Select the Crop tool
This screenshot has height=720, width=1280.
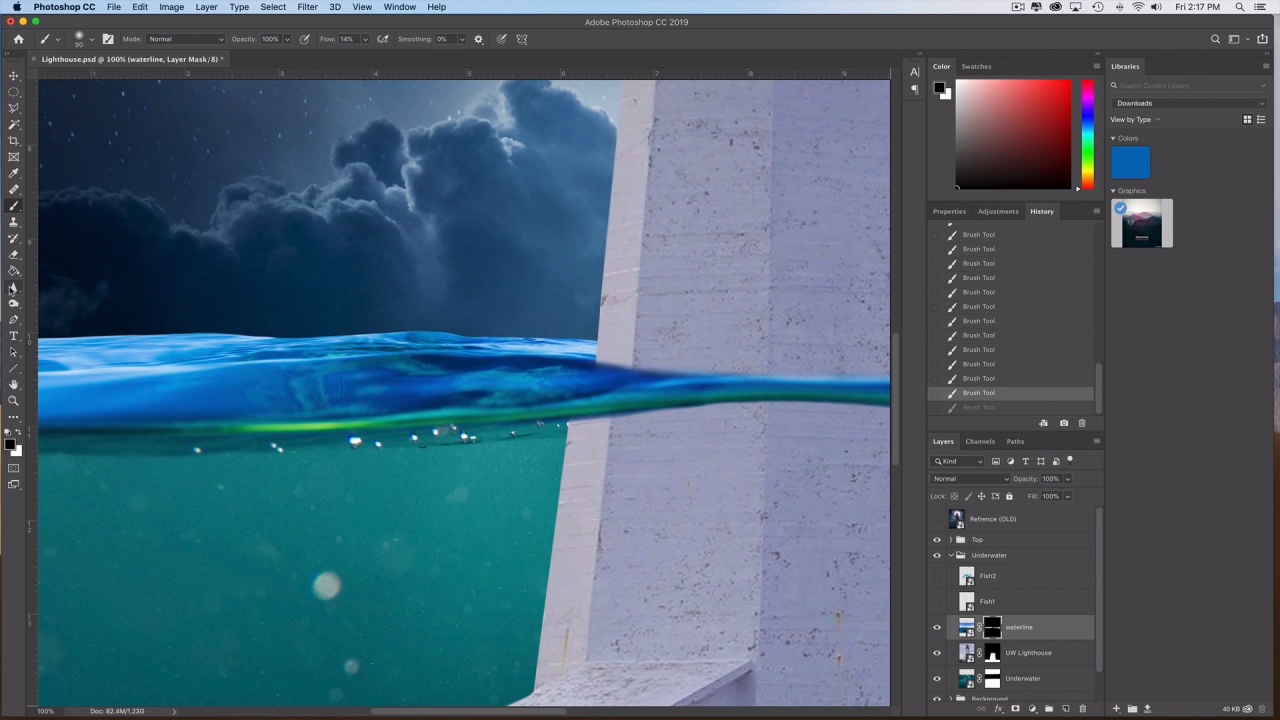point(14,141)
